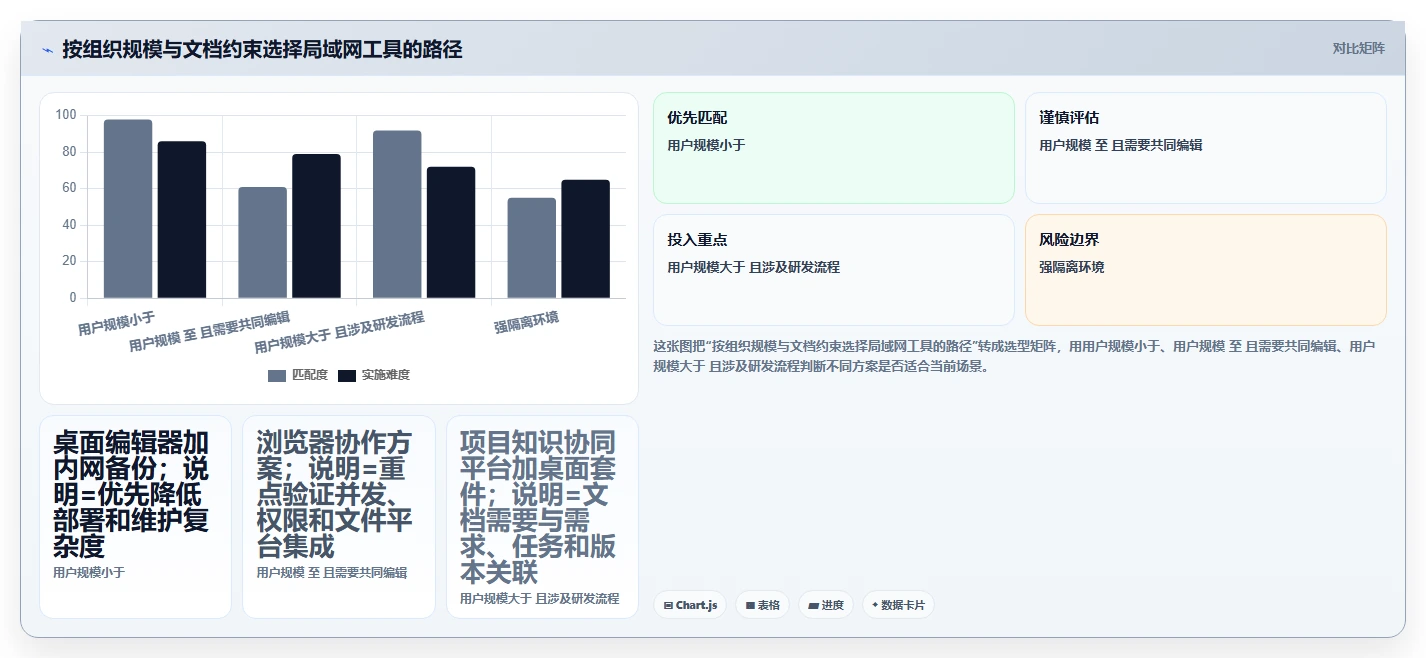The width and height of the screenshot is (1426, 658).
Task: Select the 项目知识协同平台 data card
Action: tap(542, 517)
